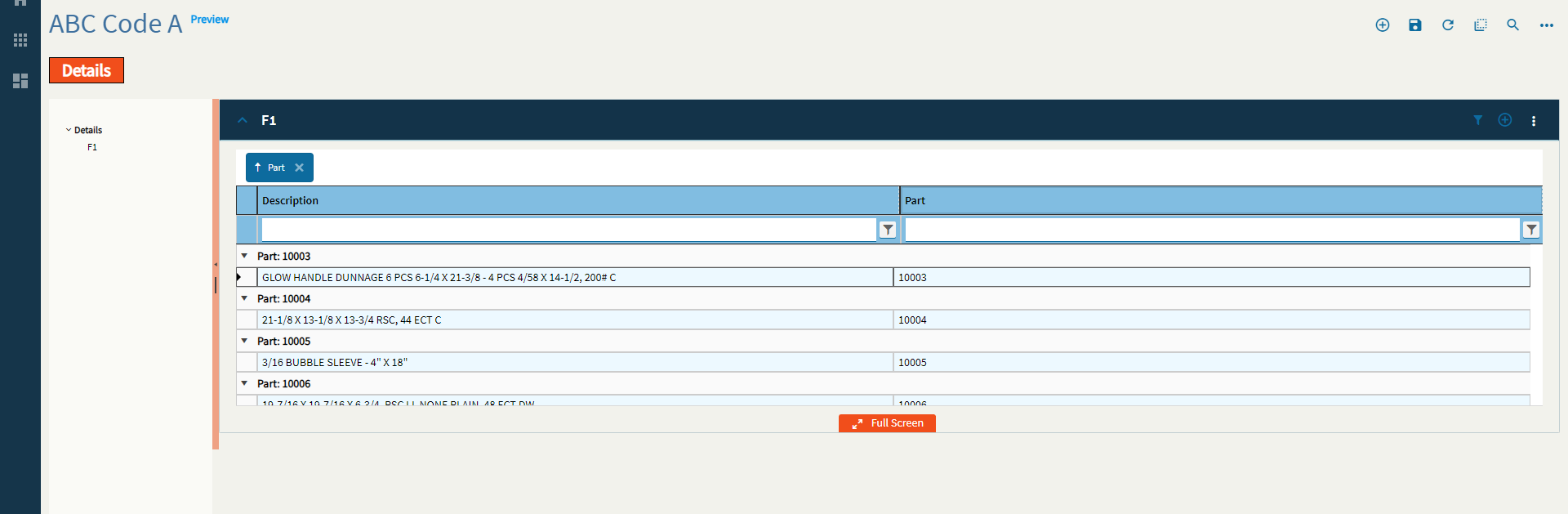Select F1 in the Details tree
Screen dimensions: 1568x514
coord(92,147)
